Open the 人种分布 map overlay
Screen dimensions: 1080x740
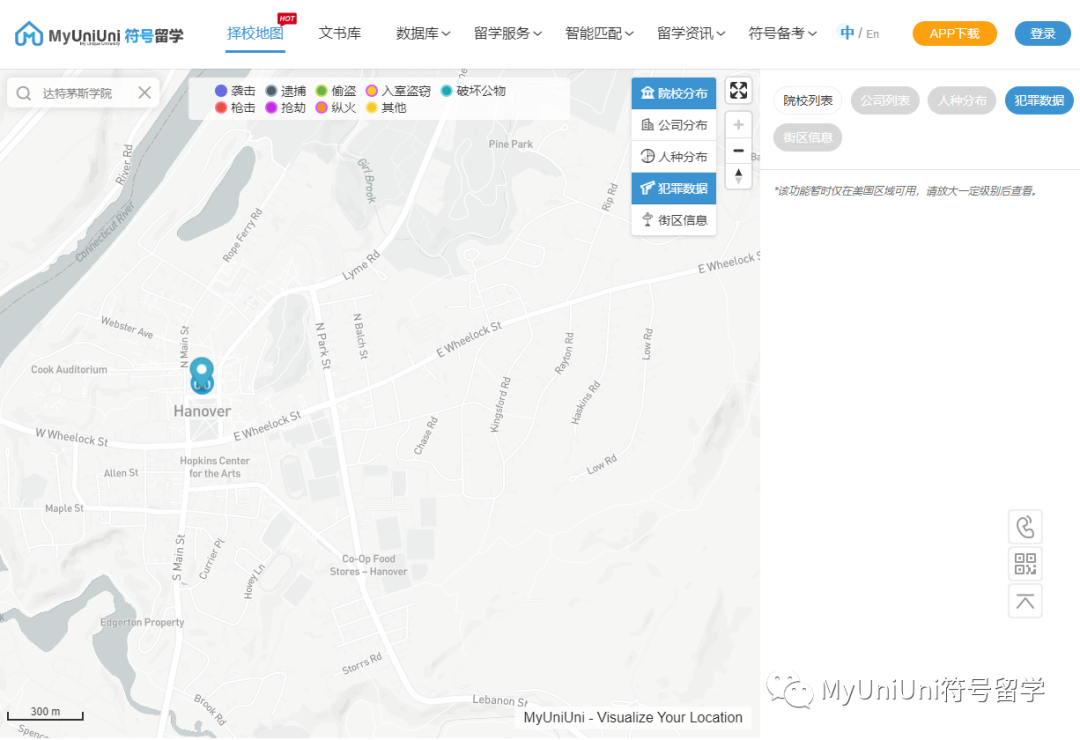point(673,156)
